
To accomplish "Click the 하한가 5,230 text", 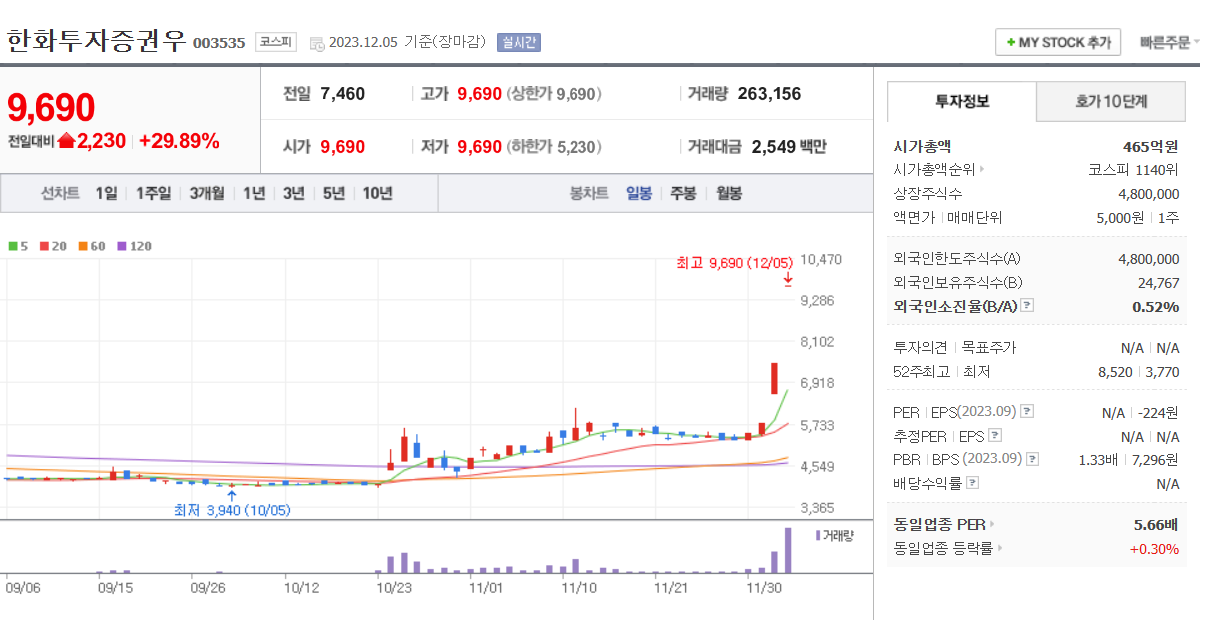I will 553,147.
